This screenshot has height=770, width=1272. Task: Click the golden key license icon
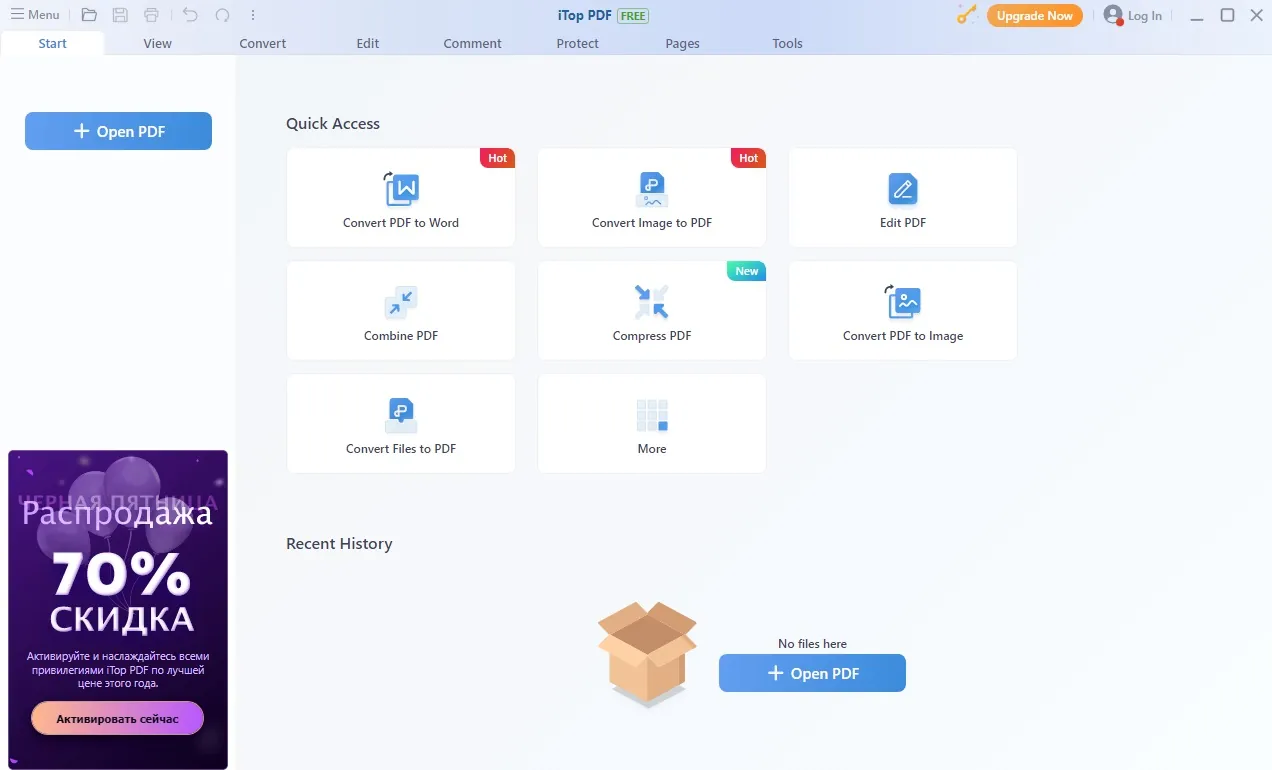pyautogui.click(x=966, y=15)
